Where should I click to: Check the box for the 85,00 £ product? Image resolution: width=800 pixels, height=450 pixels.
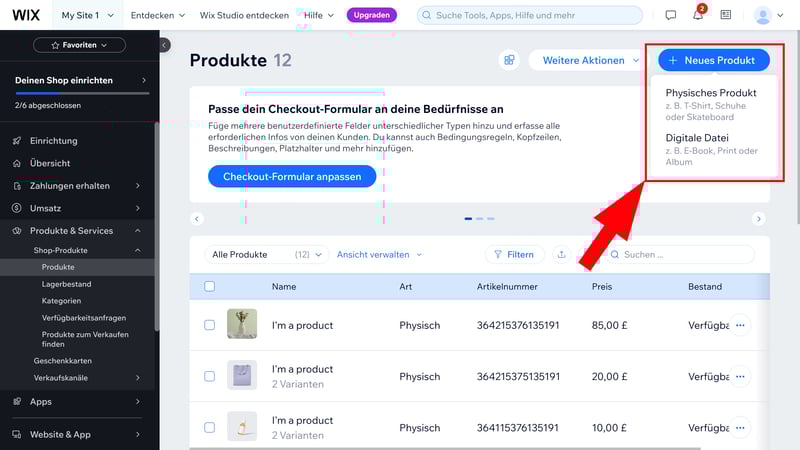(x=209, y=325)
